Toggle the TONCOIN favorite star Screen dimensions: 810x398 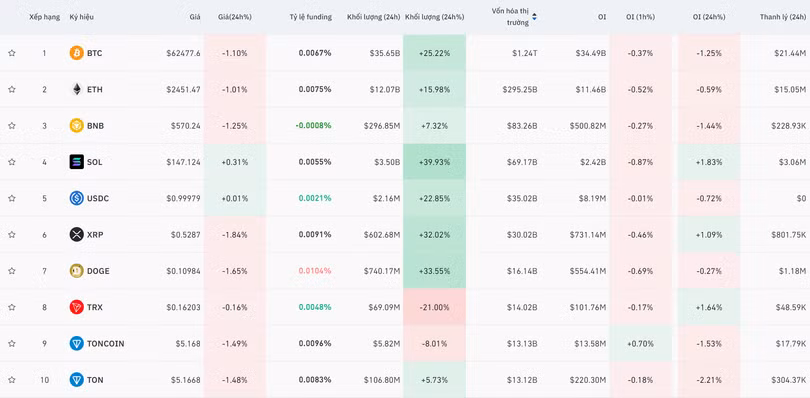12,343
